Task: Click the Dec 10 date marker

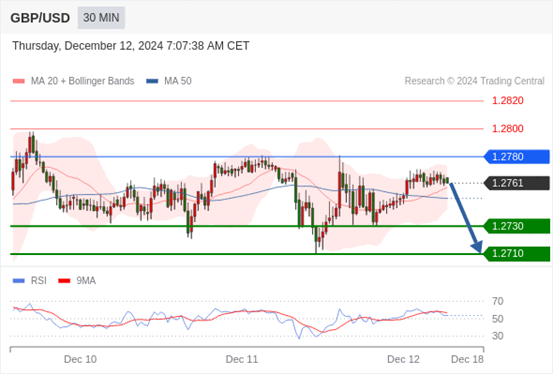Action: (80, 359)
